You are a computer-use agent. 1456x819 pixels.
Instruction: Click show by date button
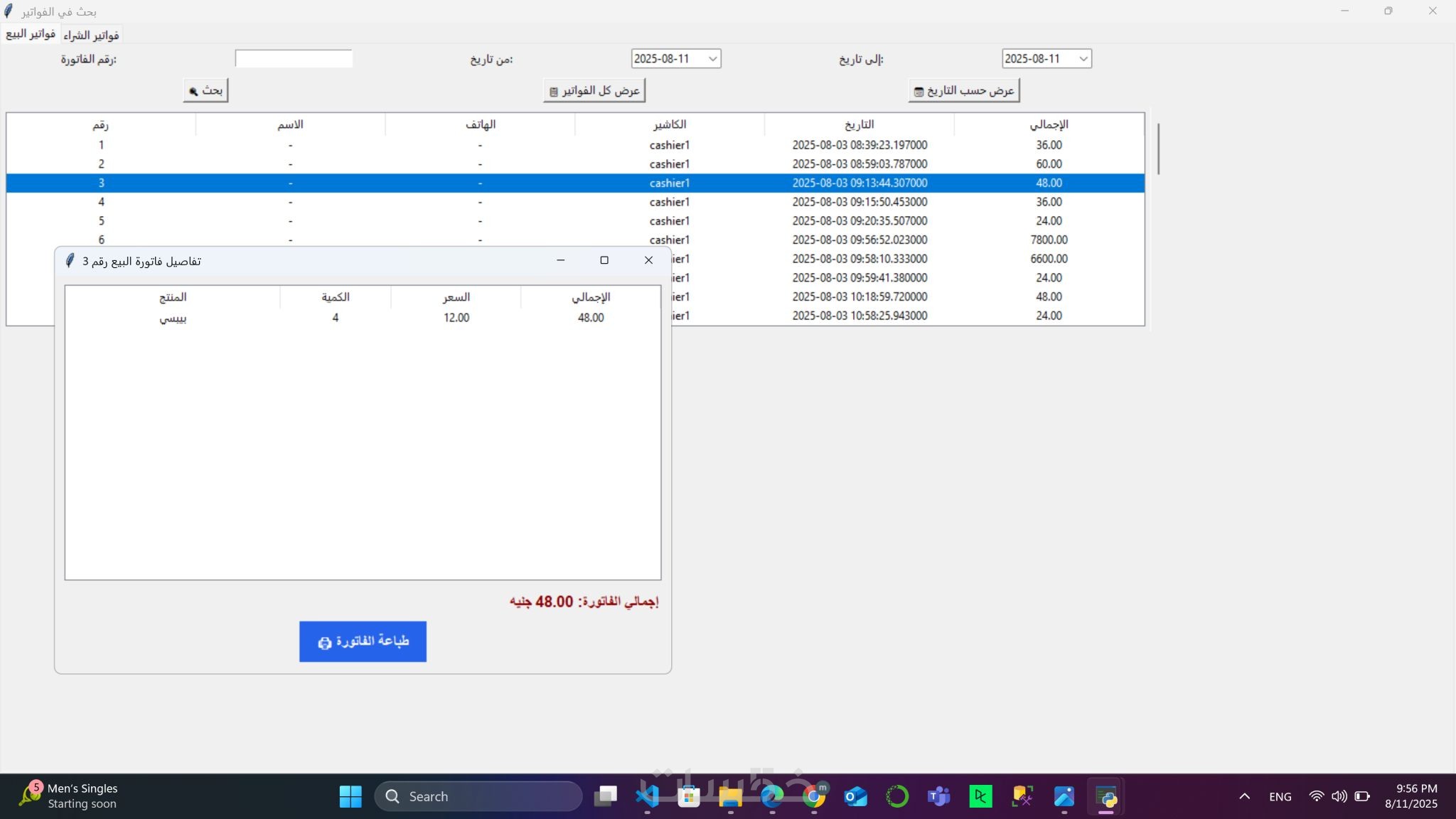[x=963, y=90]
